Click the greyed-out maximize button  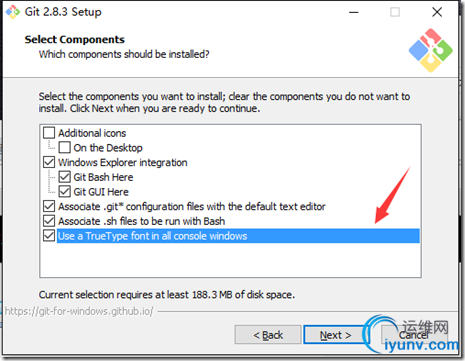pos(395,12)
